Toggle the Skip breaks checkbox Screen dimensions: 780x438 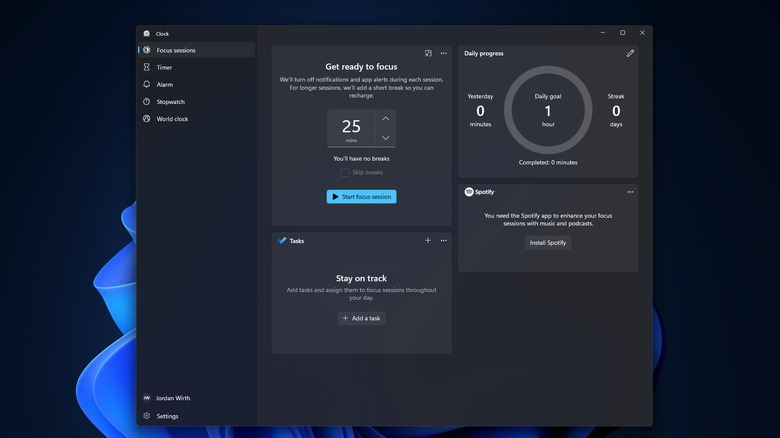pyautogui.click(x=345, y=172)
